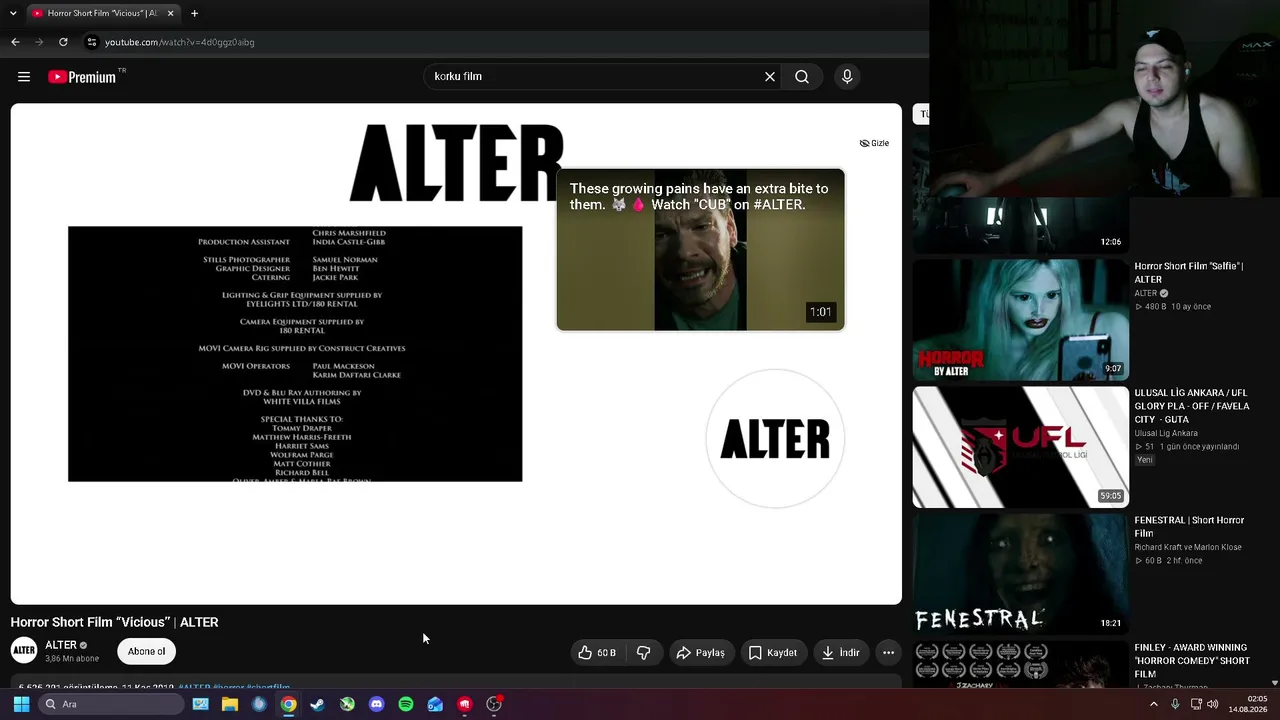Image resolution: width=1280 pixels, height=720 pixels.
Task: Open "Richard Kraft ve Marlon Klose" channel link
Action: [x=1188, y=547]
